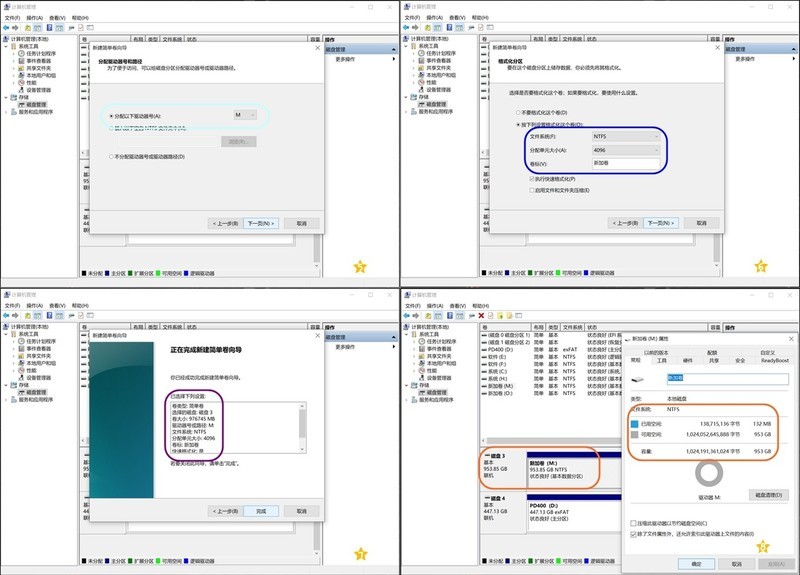Click 取消 in the format partition wizard

pos(702,223)
